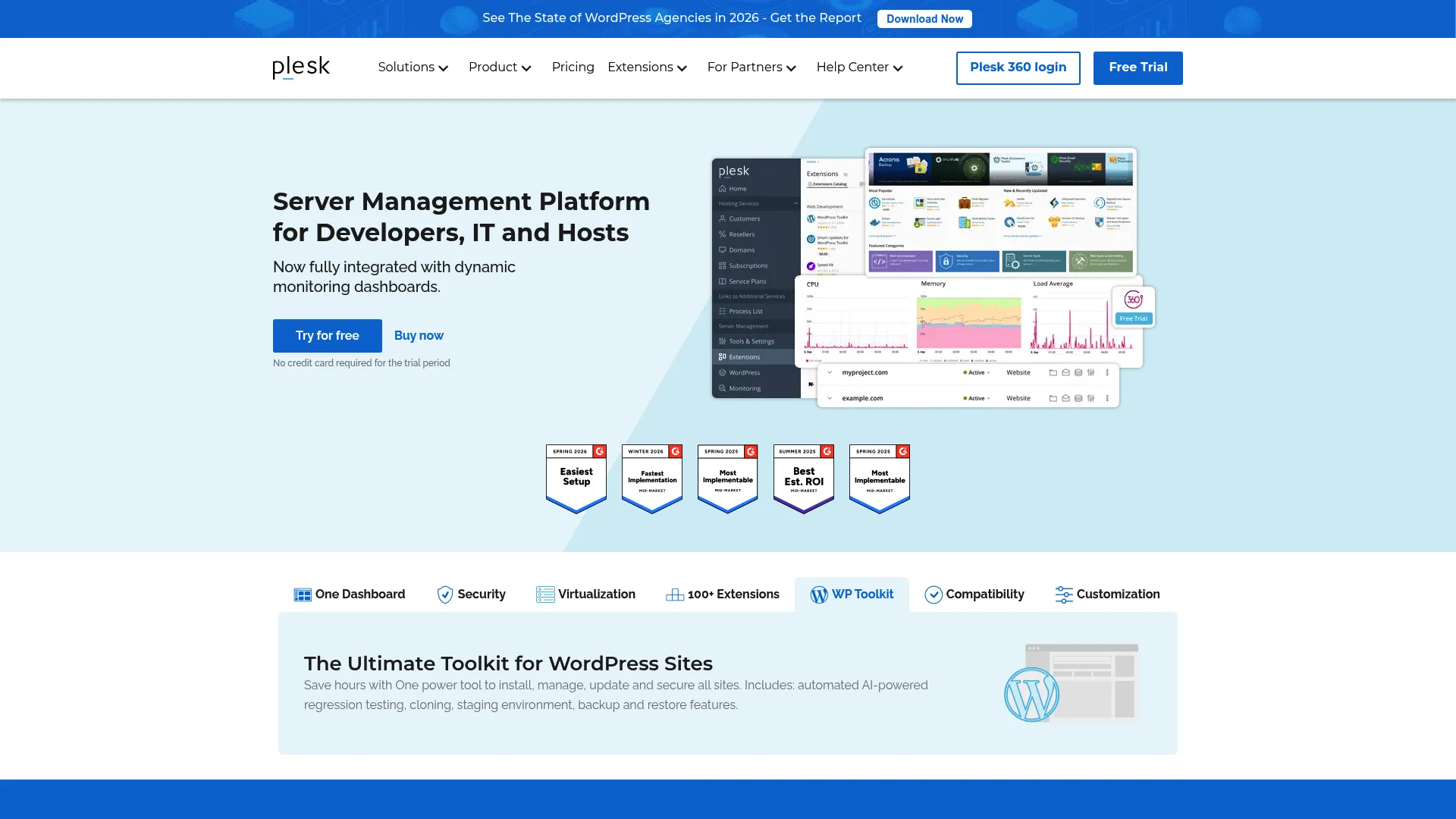Click the Free Trial header button

pyautogui.click(x=1137, y=68)
